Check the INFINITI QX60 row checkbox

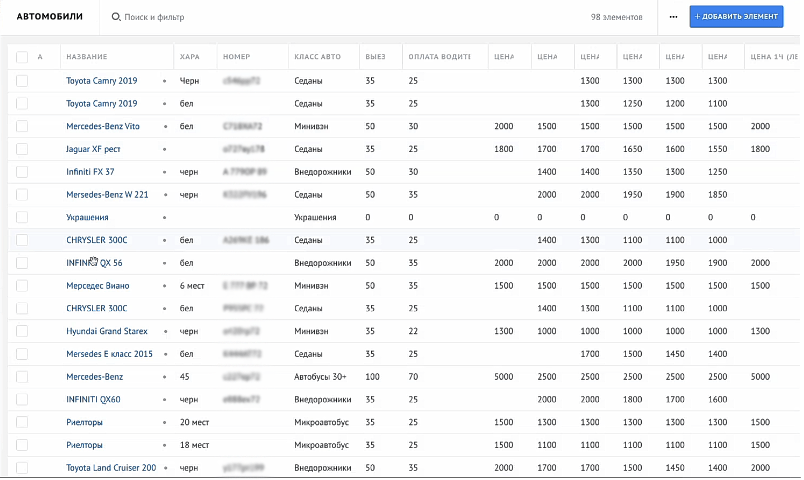point(22,399)
